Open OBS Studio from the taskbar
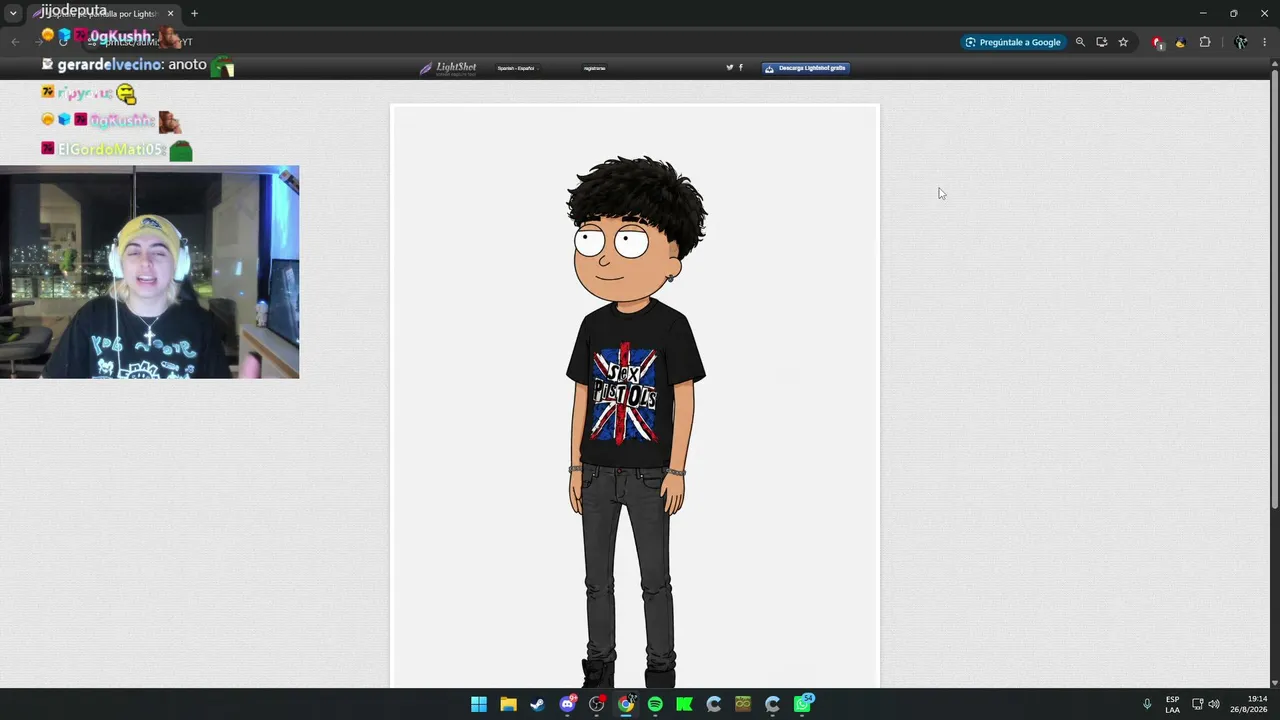The width and height of the screenshot is (1280, 720). 597,704
